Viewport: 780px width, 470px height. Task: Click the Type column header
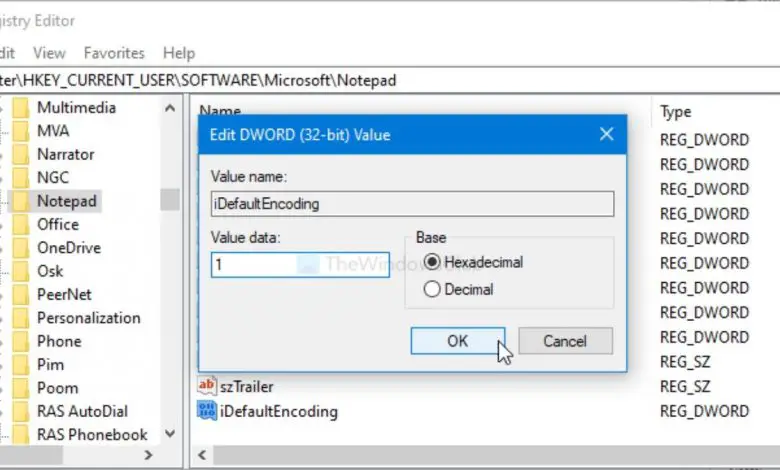tap(676, 112)
